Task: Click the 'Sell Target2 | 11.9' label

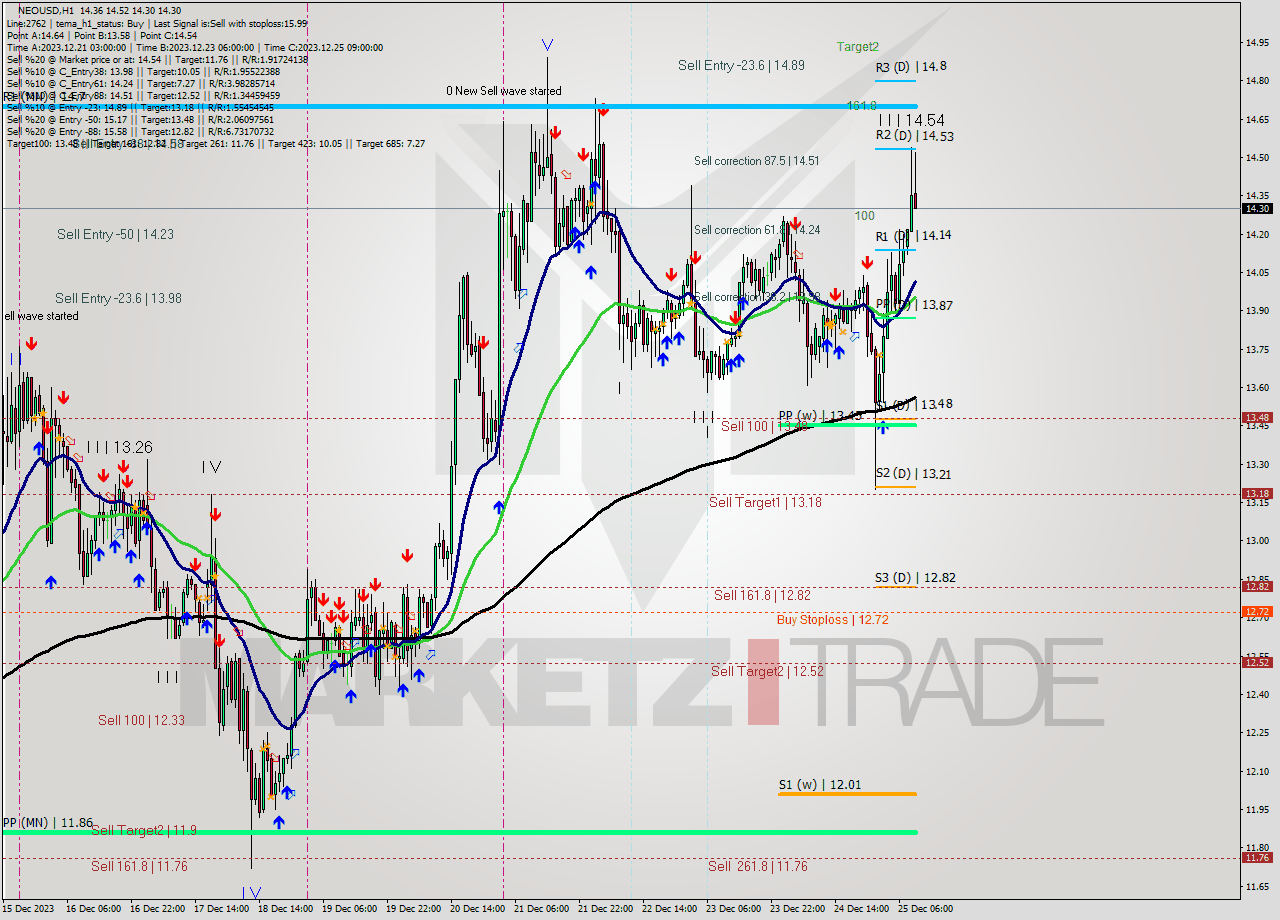Action: click(143, 831)
